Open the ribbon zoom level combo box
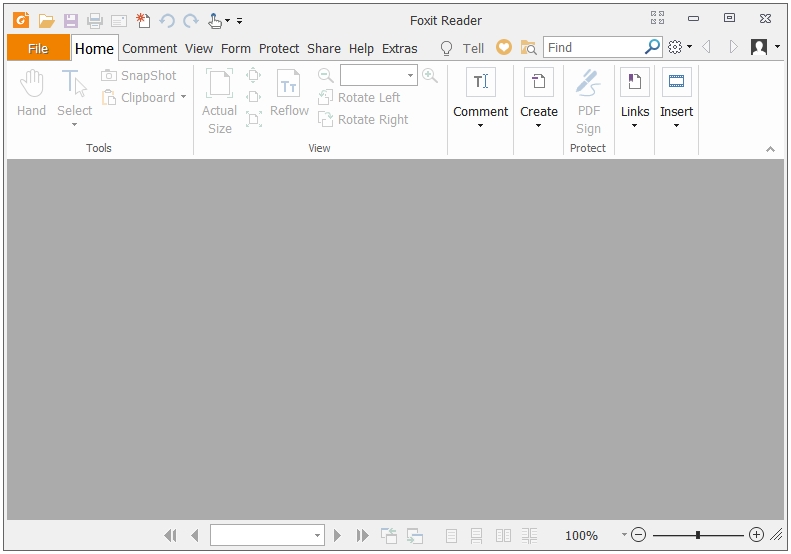Viewport: 791px width, 554px height. pos(379,75)
